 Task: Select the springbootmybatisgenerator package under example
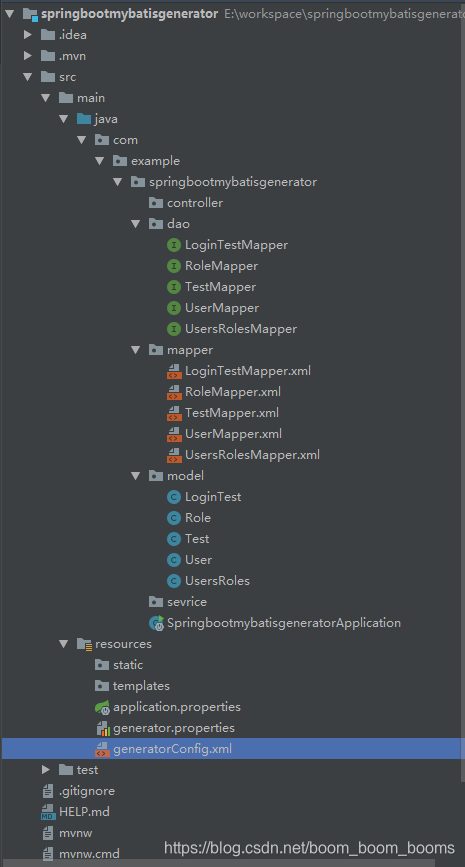[233, 182]
